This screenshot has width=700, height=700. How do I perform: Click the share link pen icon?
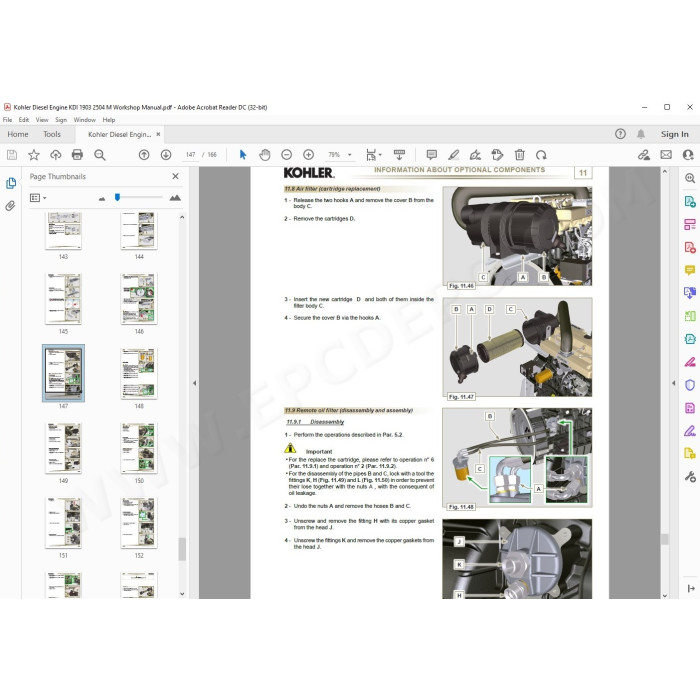(644, 155)
